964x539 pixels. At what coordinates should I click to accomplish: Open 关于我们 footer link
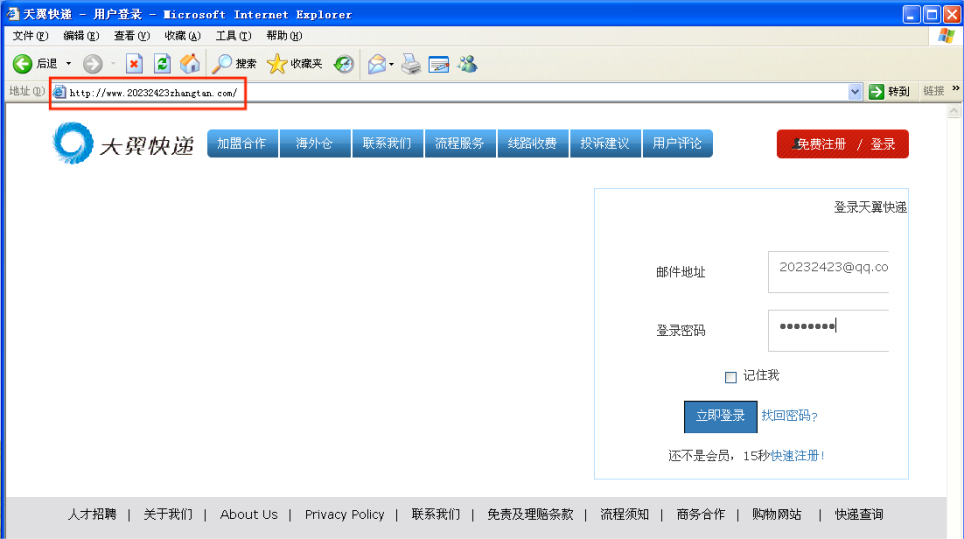pyautogui.click(x=168, y=514)
